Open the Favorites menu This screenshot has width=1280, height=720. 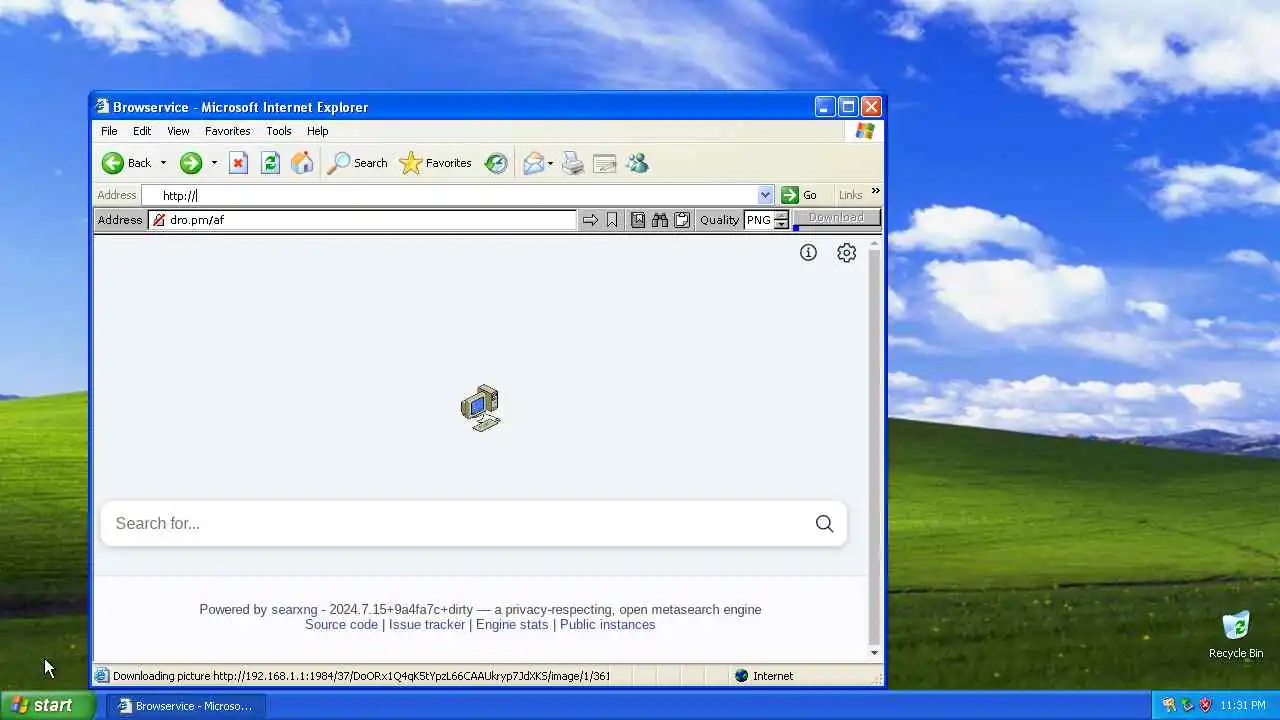(227, 131)
